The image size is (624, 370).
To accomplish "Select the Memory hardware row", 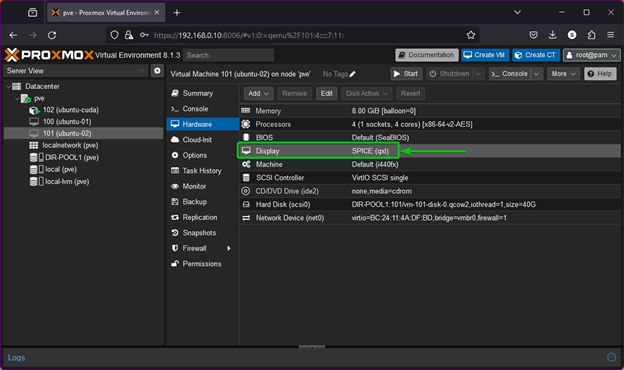I will click(x=430, y=111).
